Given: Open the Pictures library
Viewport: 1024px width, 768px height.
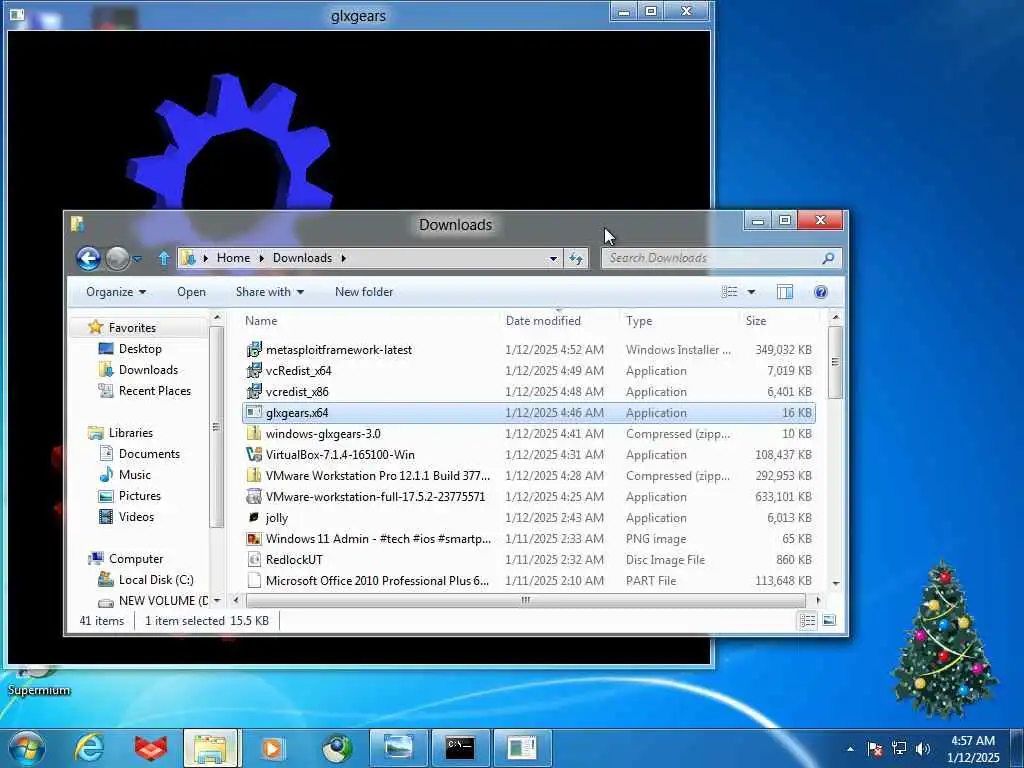Looking at the screenshot, I should pos(139,496).
